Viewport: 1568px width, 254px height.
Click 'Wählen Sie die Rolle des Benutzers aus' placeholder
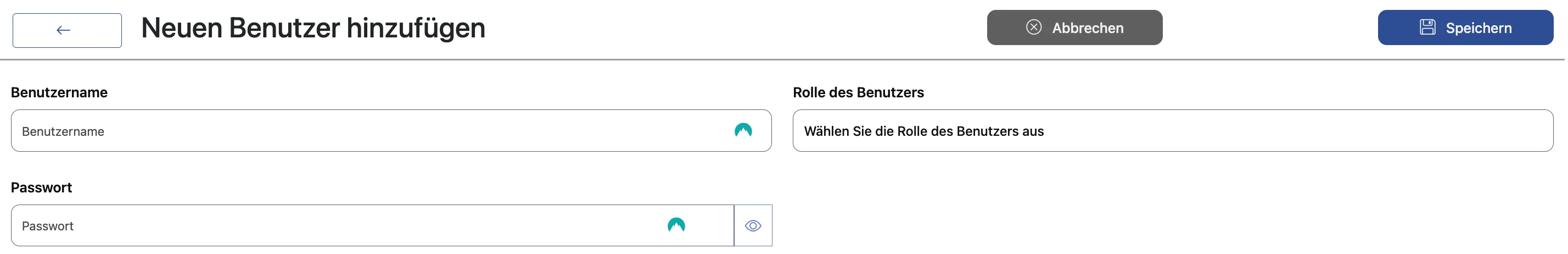(923, 131)
